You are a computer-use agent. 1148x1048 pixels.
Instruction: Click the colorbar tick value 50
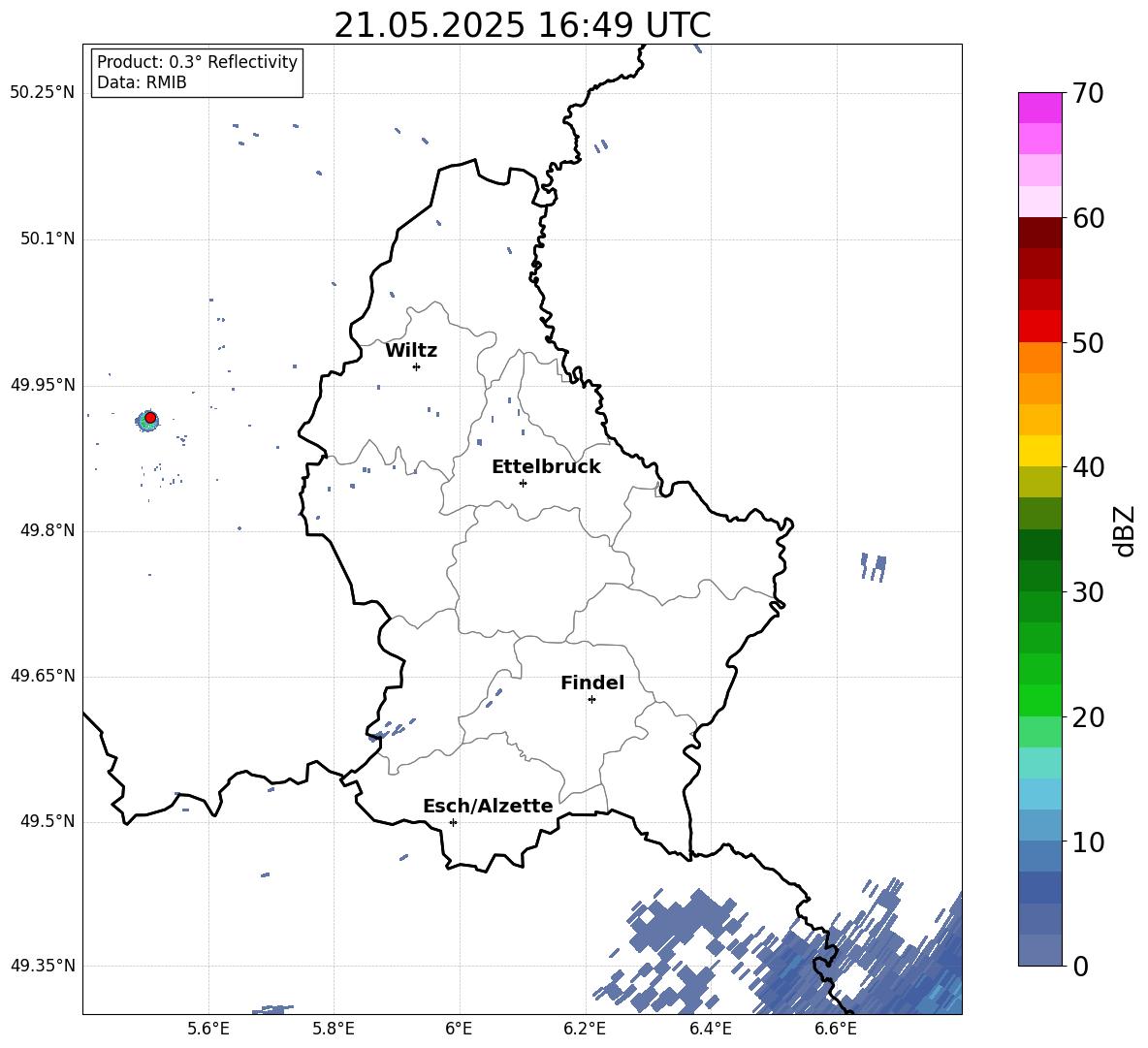[x=1088, y=342]
